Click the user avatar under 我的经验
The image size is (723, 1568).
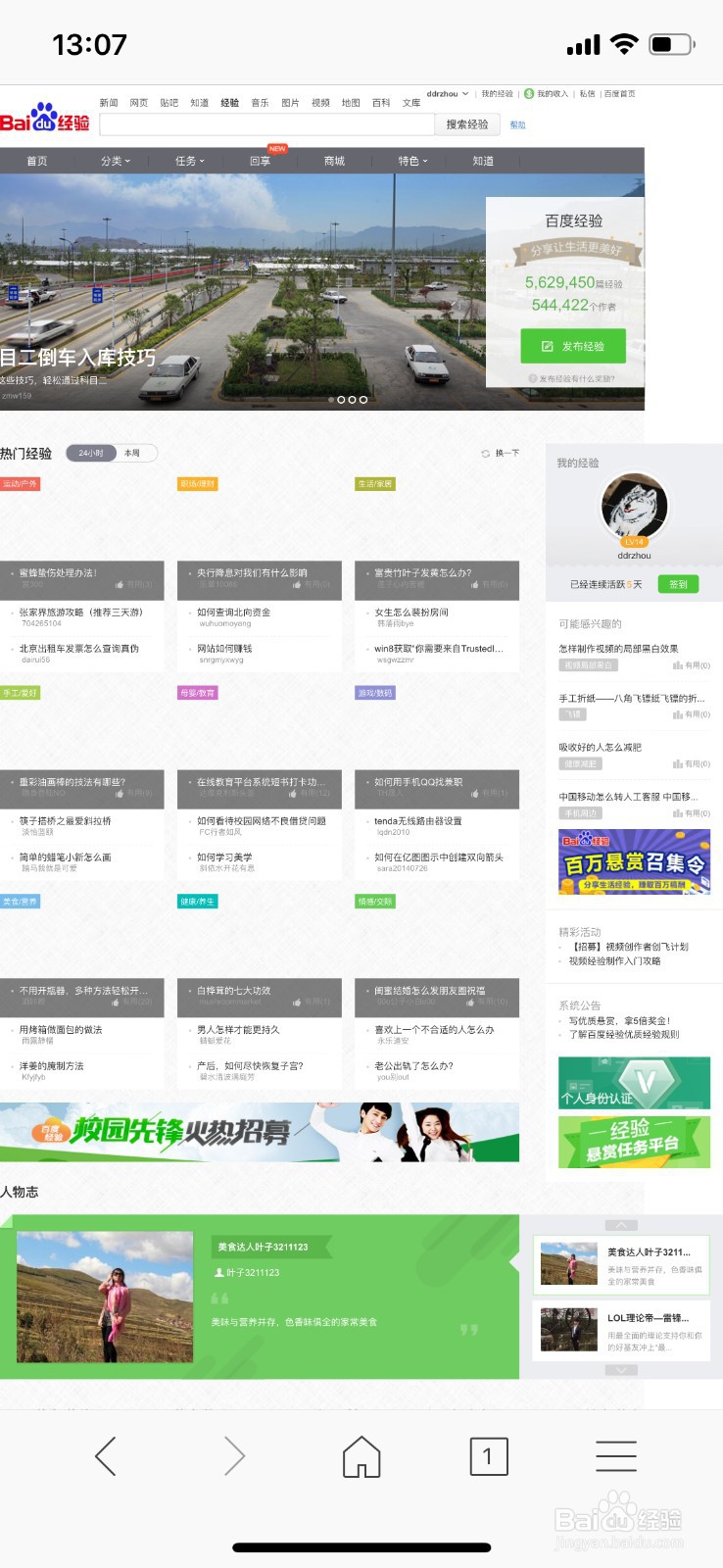pos(634,508)
